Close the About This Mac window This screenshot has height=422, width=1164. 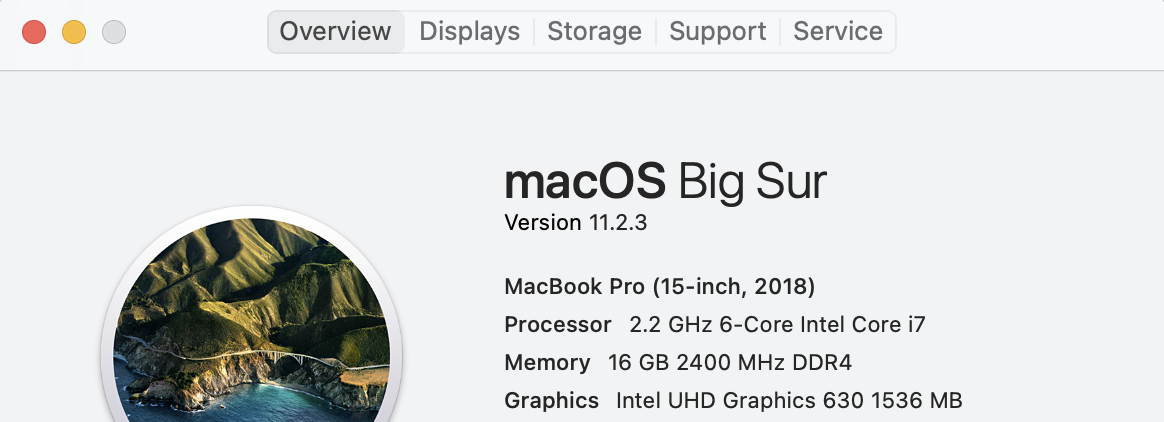pos(34,32)
